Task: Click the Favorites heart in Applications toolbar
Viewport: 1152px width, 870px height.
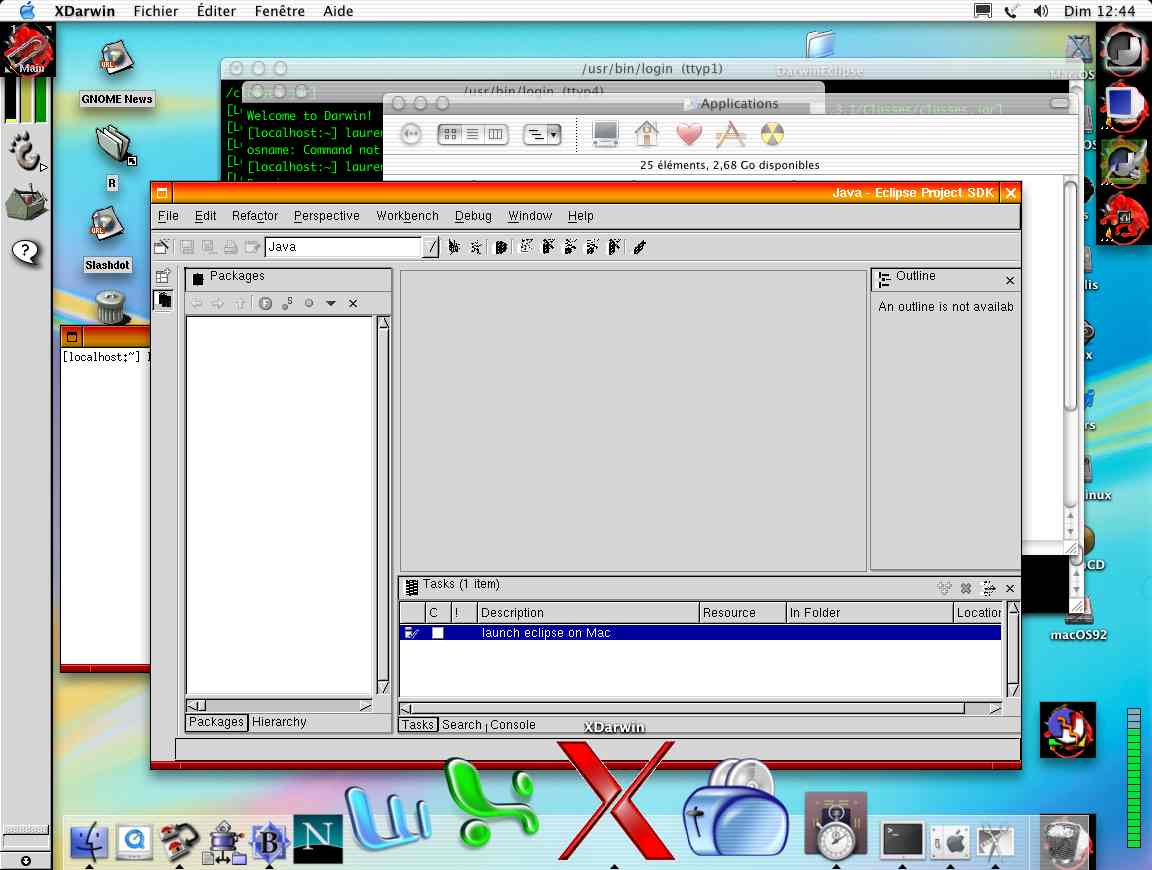Action: 689,134
